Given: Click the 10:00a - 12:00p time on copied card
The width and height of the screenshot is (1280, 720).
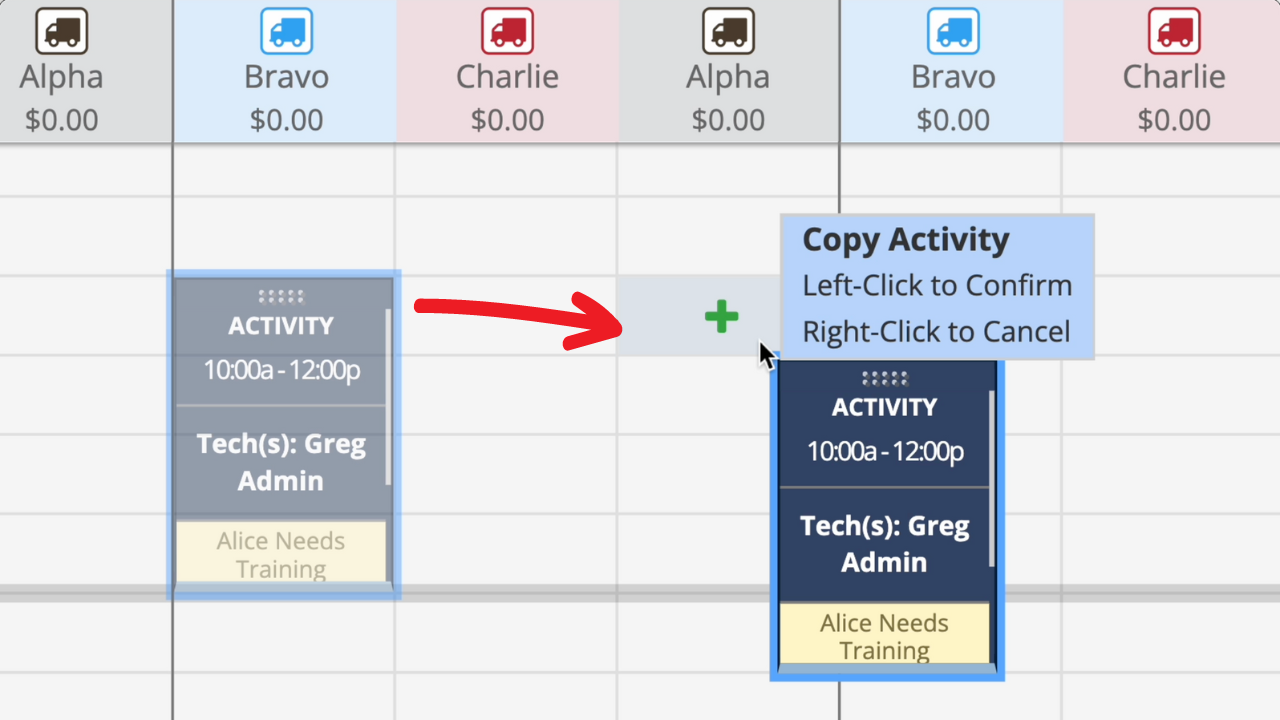Looking at the screenshot, I should click(884, 452).
